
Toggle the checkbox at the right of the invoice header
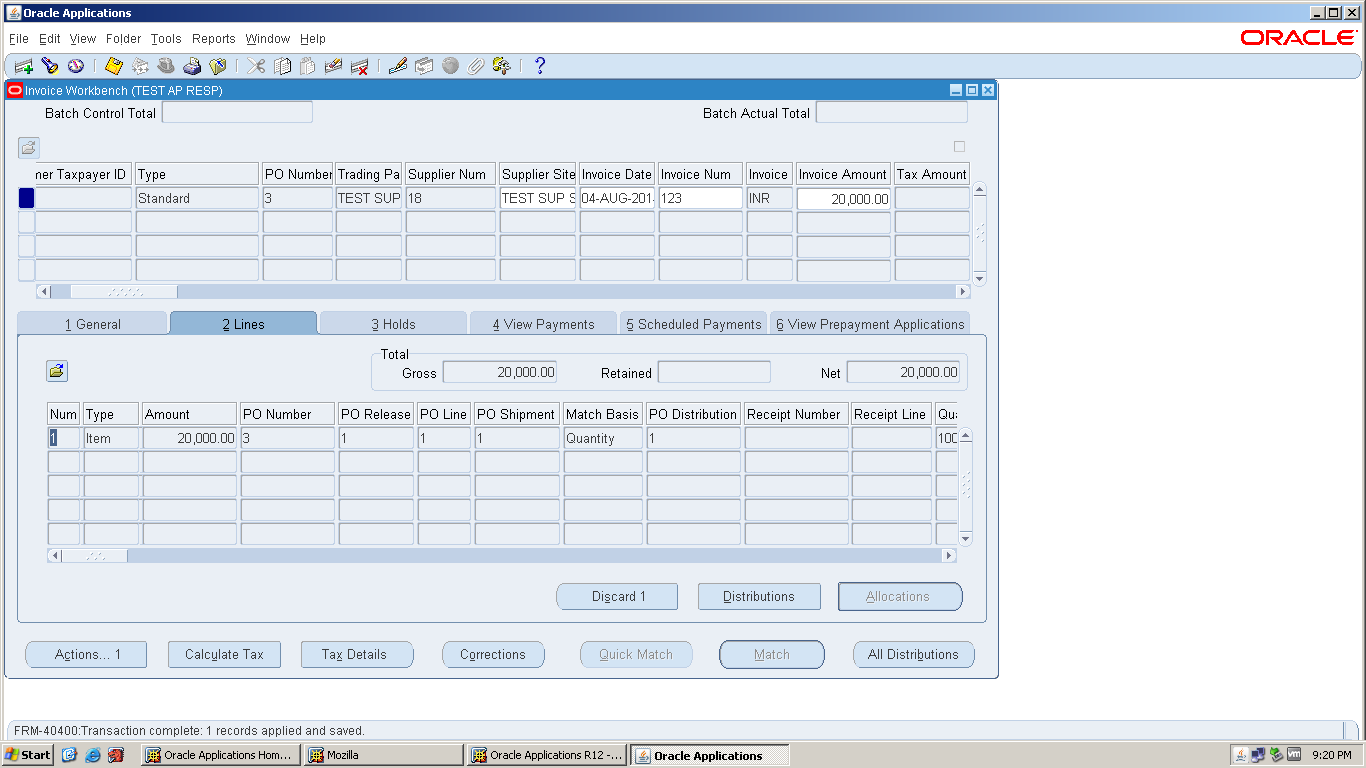point(960,147)
